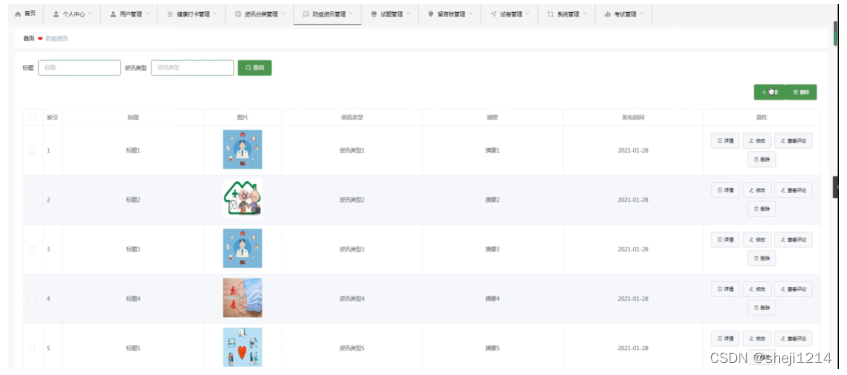Click 查看评论 for row 标题4

click(x=794, y=289)
